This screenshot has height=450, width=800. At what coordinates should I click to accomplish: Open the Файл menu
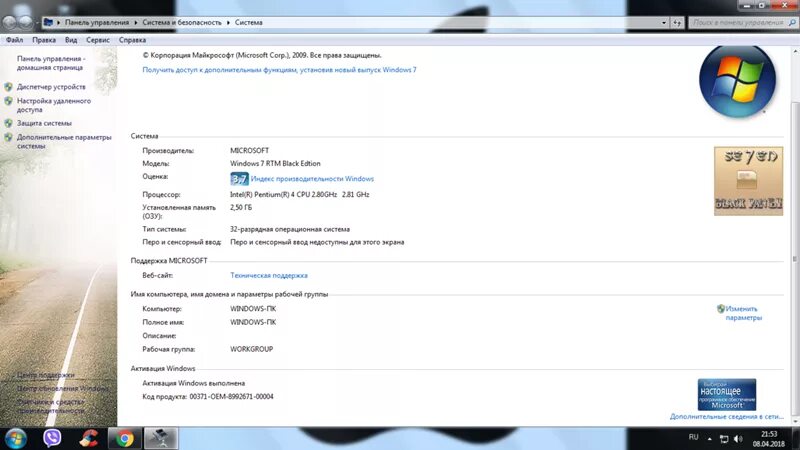coord(14,40)
